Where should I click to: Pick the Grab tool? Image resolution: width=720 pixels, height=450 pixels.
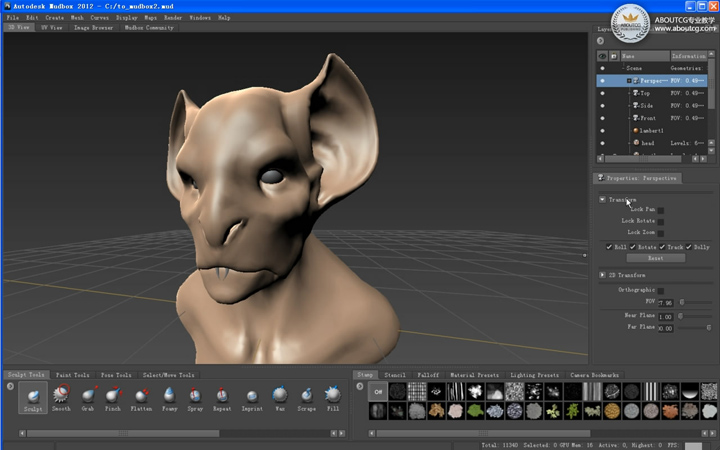(x=88, y=398)
